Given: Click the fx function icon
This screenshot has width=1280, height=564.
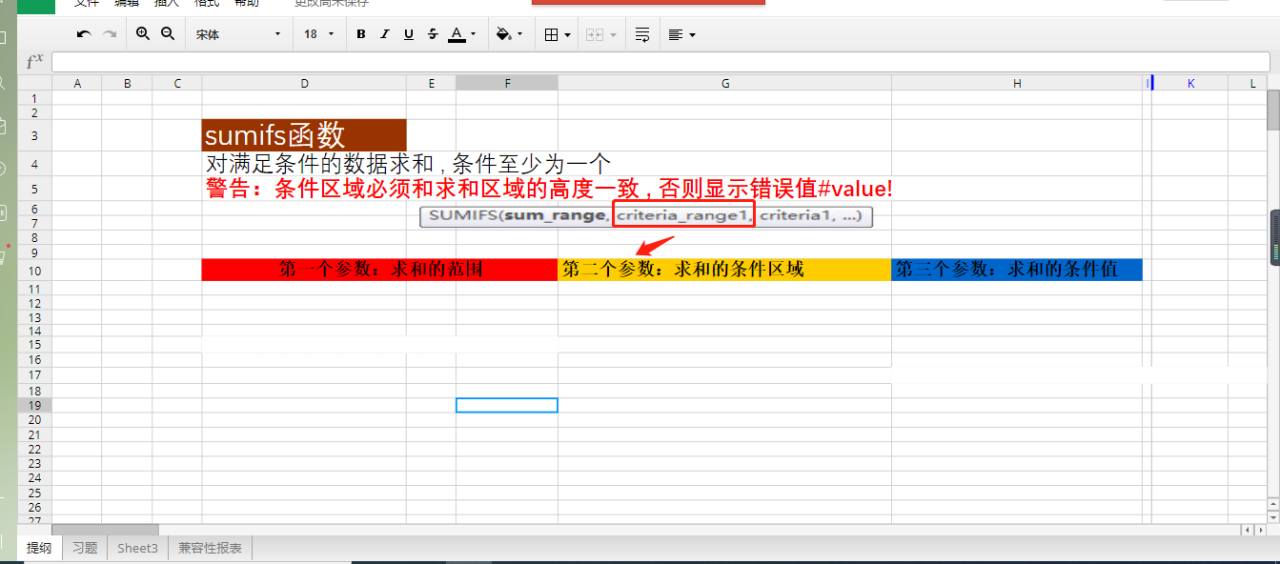Looking at the screenshot, I should (35, 62).
